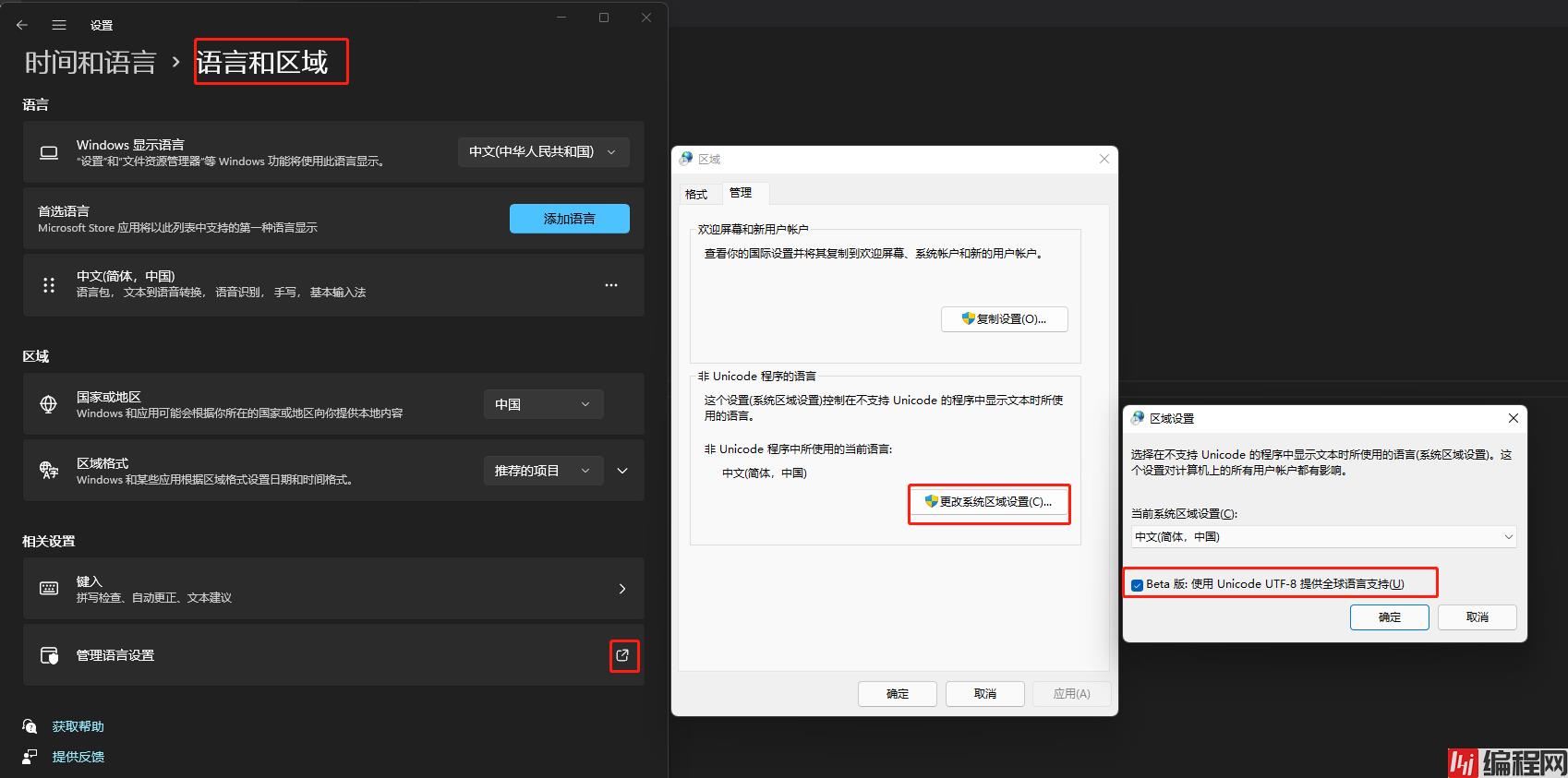This screenshot has width=1568, height=778.
Task: Click 时间和语言 breadcrumb
Action: pos(90,63)
